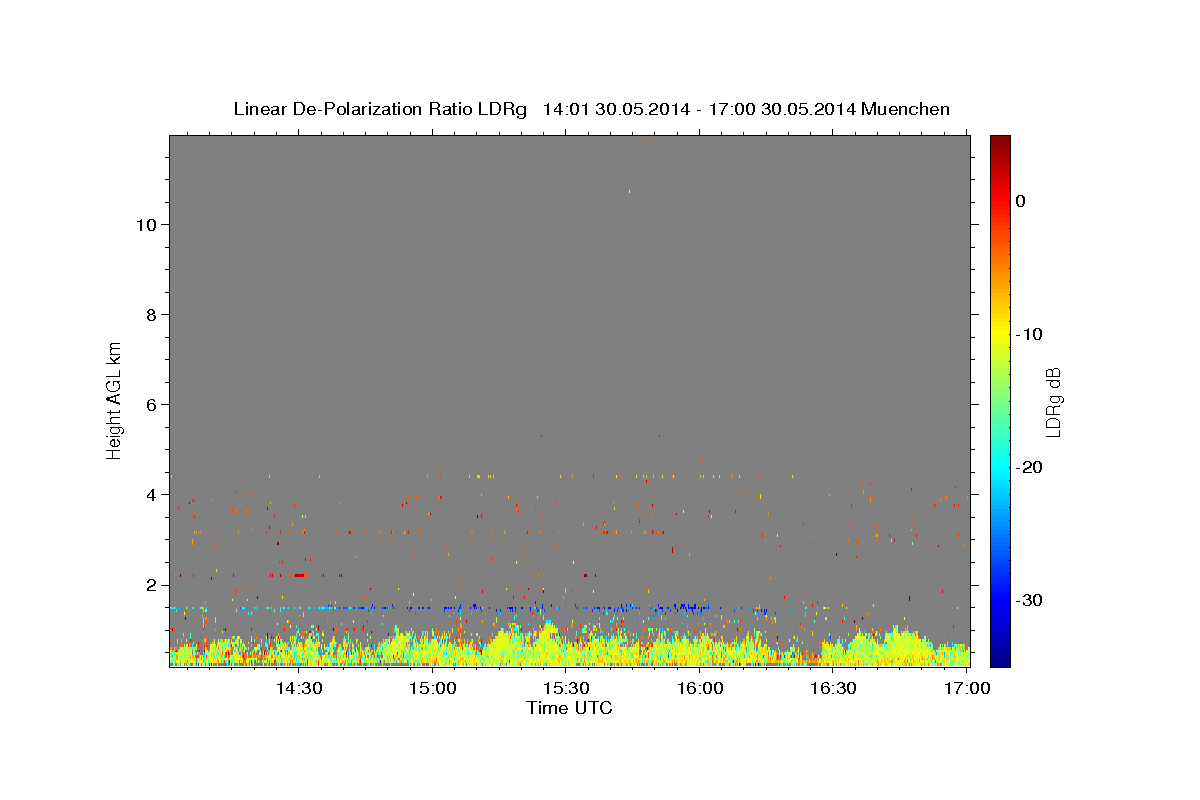
Task: Select the 16:00 time tick label
Action: 700,688
